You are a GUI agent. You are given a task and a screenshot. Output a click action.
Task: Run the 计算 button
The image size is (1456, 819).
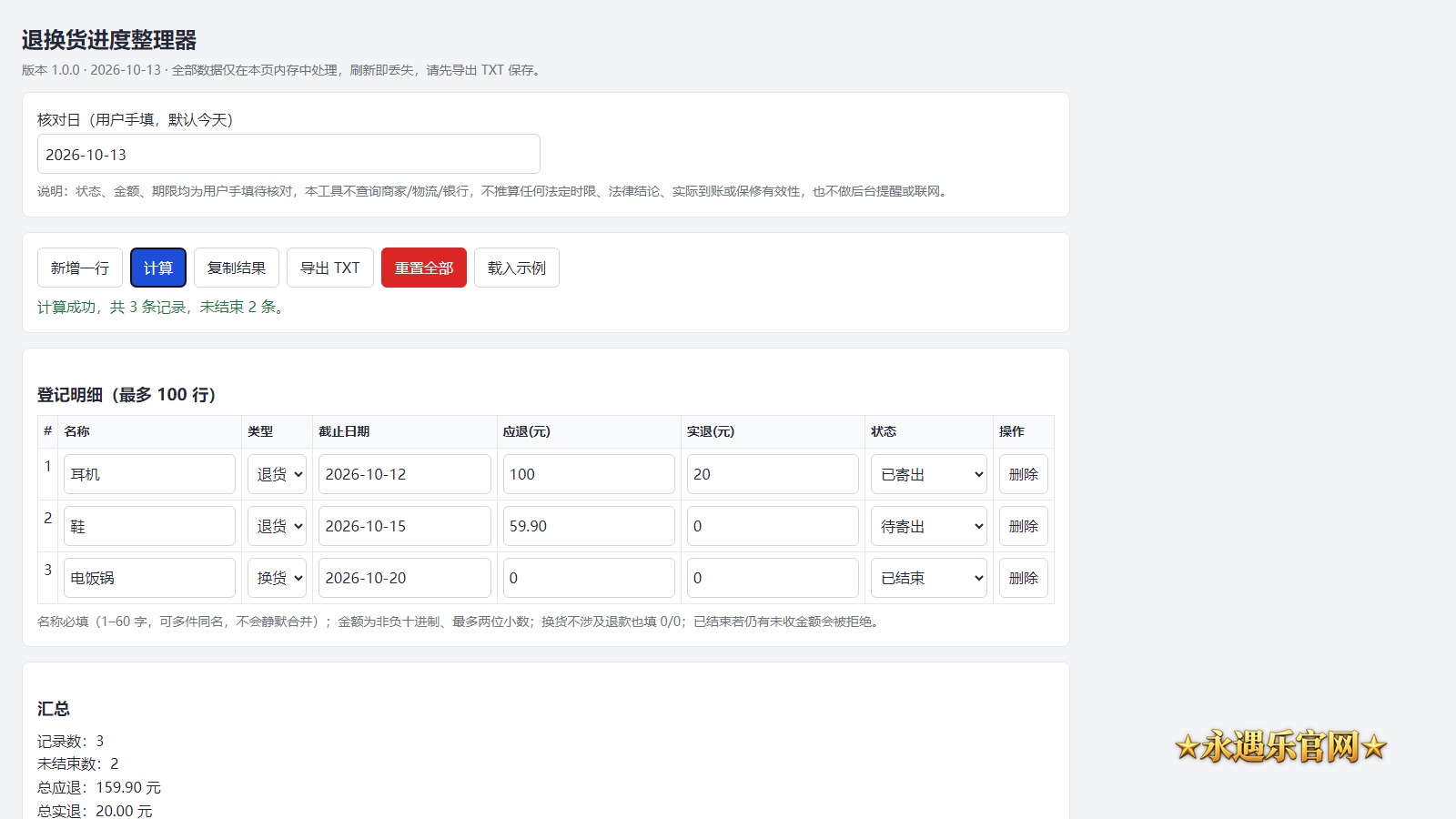click(158, 268)
